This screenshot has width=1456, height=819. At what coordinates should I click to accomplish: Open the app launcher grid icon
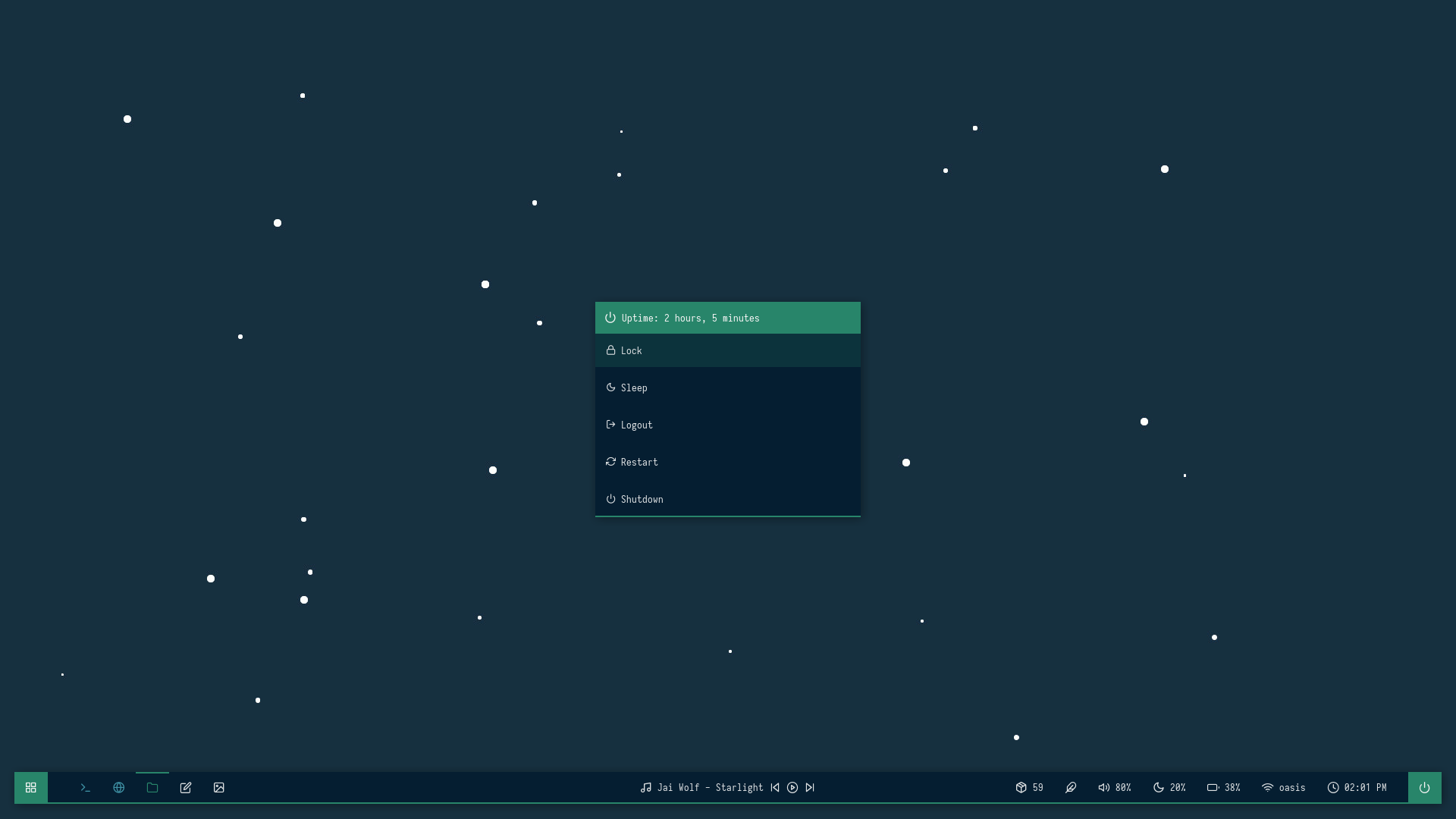31,787
